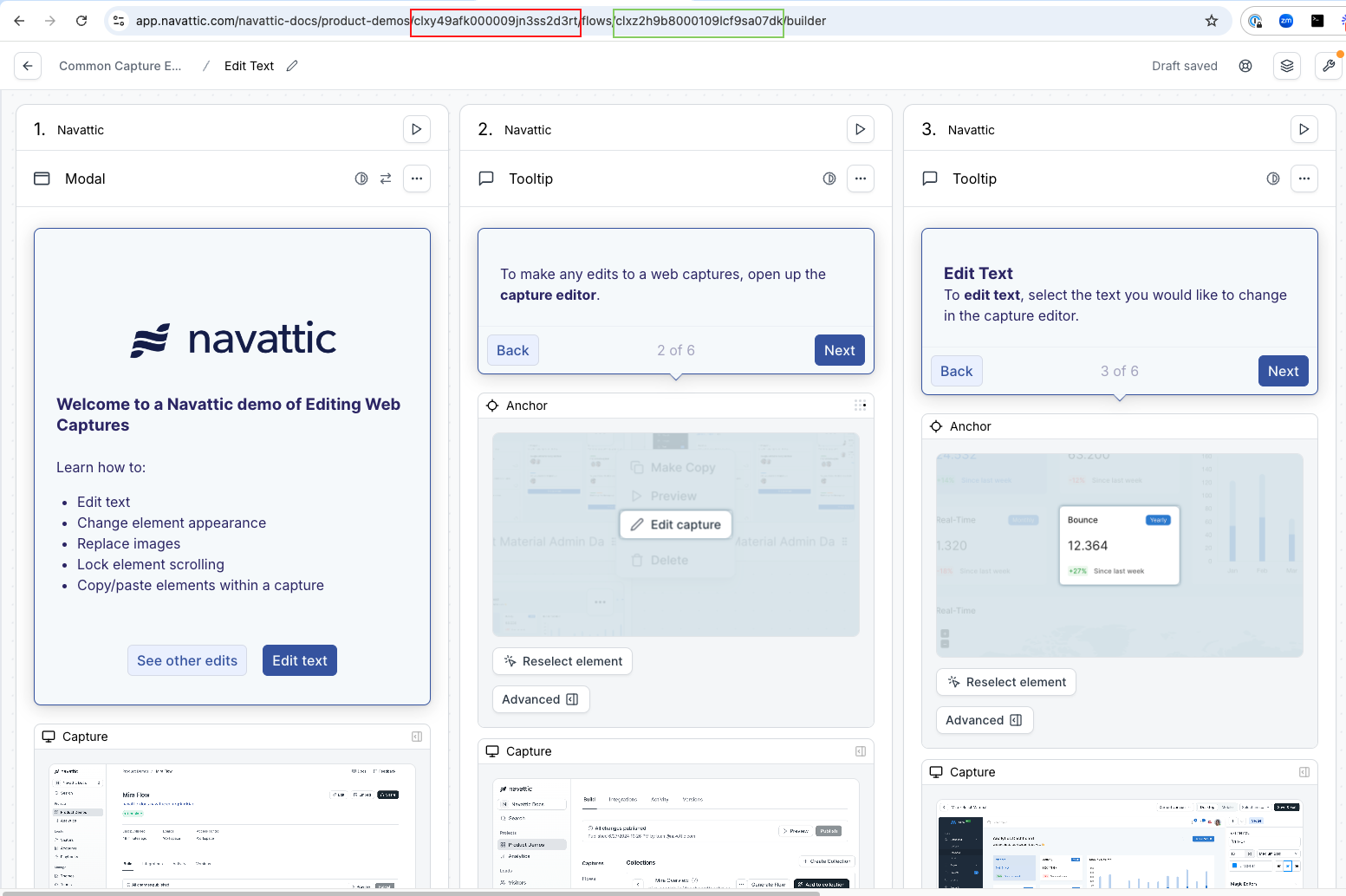The image size is (1346, 896).
Task: Open the step 2 capture screenshot thumbnail
Action: [676, 834]
